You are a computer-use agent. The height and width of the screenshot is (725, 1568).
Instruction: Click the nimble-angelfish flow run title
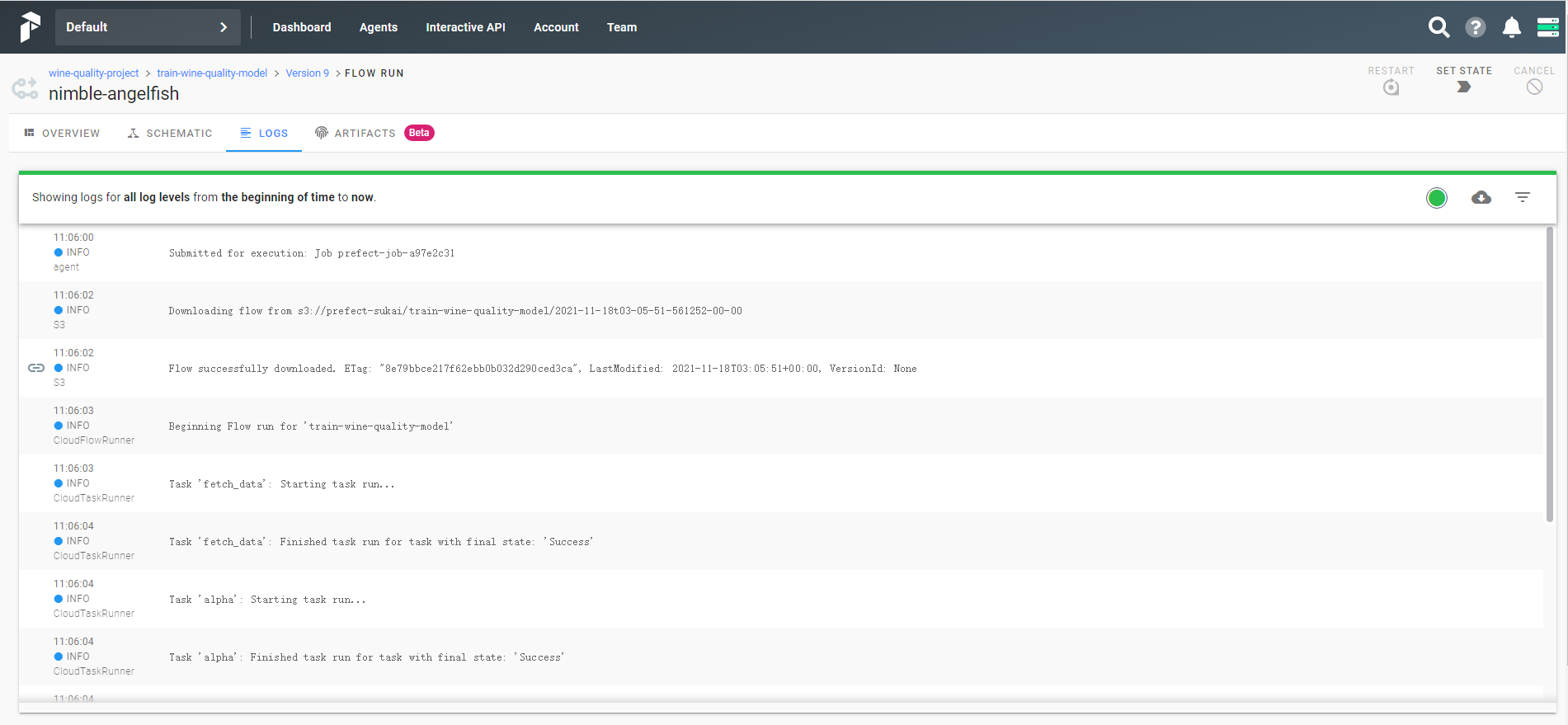coord(114,94)
